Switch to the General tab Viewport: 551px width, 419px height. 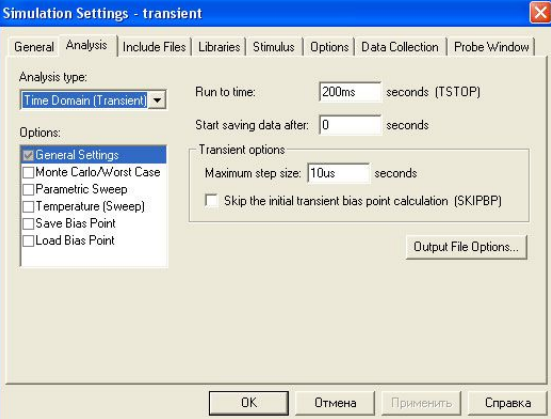click(34, 47)
